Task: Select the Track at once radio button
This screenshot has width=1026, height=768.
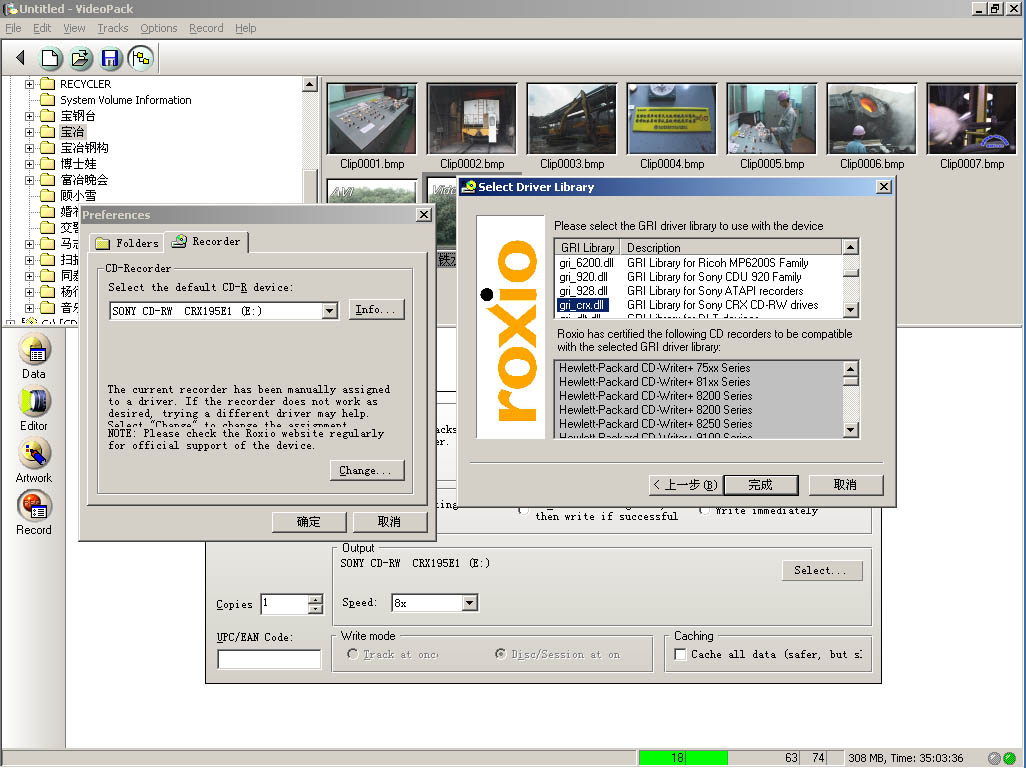Action: [353, 654]
